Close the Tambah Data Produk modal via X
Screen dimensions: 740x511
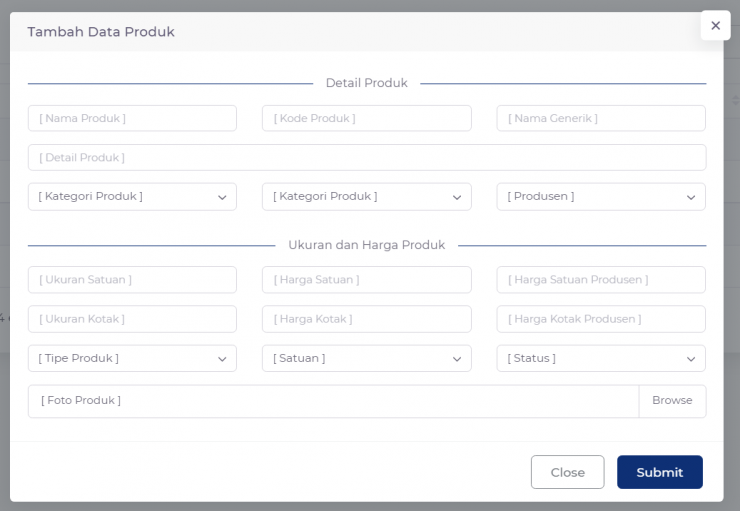click(715, 25)
